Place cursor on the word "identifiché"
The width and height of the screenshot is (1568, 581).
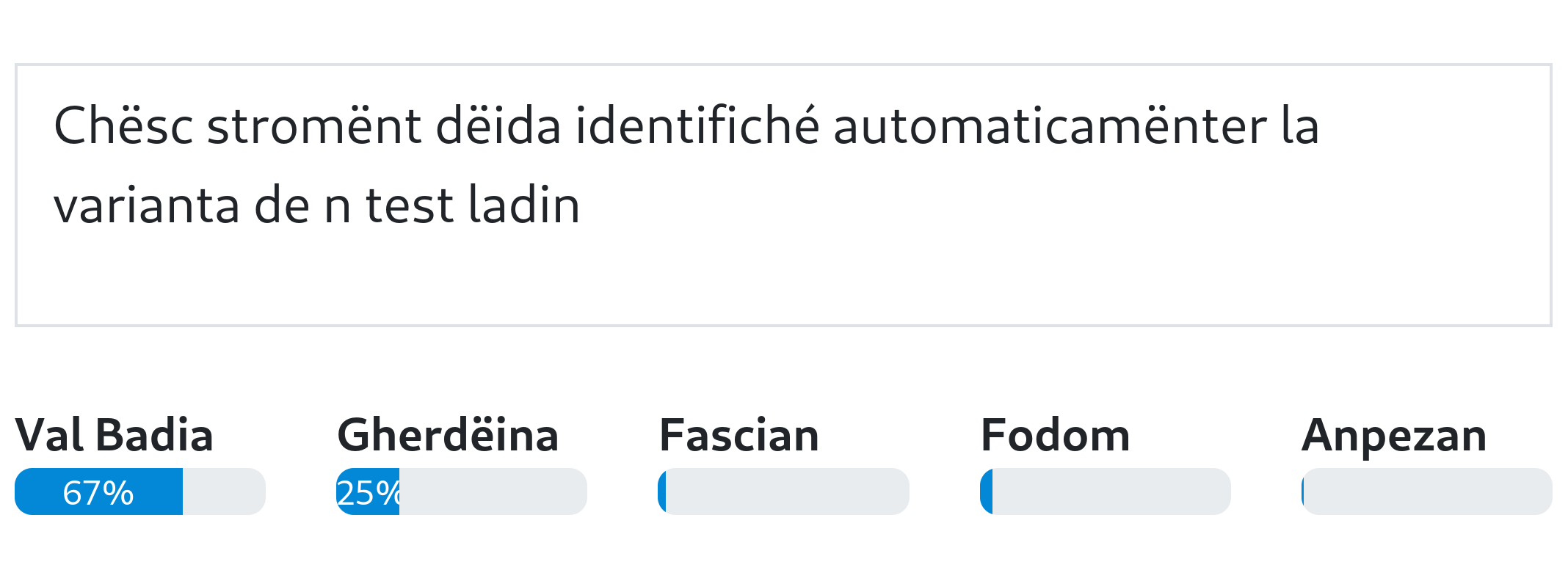[697, 126]
